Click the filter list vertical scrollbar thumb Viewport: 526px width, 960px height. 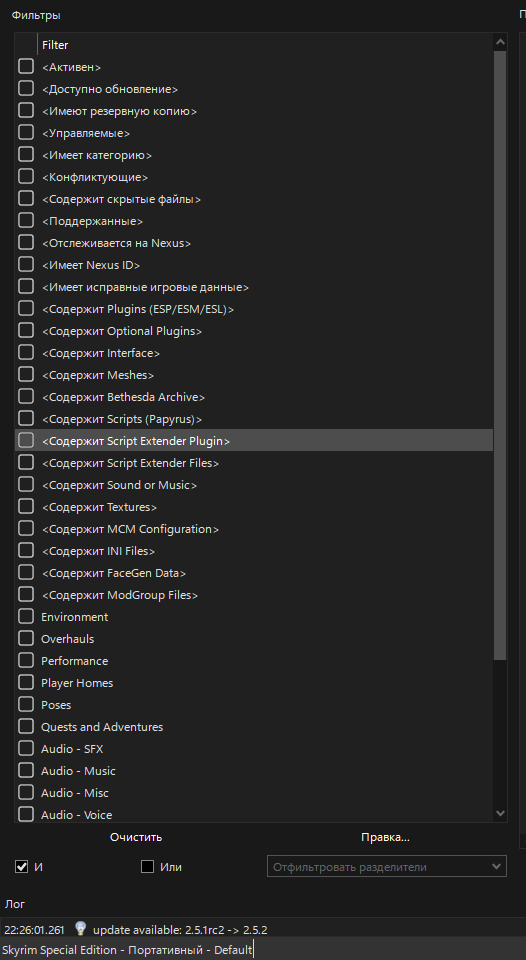tap(500, 355)
